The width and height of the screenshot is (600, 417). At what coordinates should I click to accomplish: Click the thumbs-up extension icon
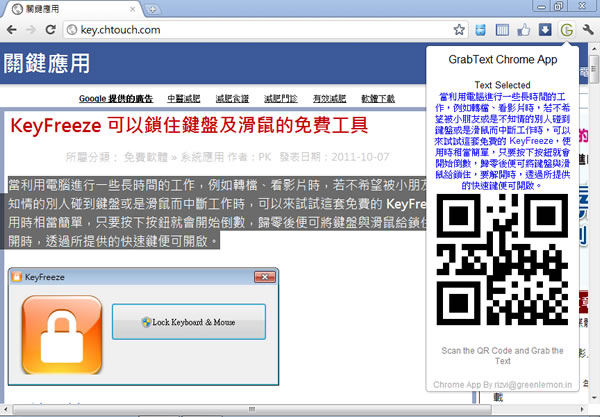524,30
